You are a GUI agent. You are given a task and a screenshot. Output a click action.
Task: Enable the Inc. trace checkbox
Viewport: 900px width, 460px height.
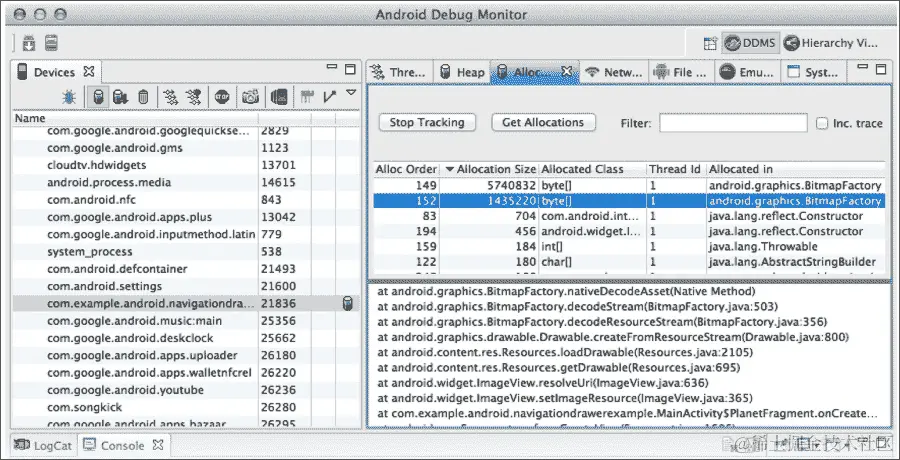click(x=823, y=123)
